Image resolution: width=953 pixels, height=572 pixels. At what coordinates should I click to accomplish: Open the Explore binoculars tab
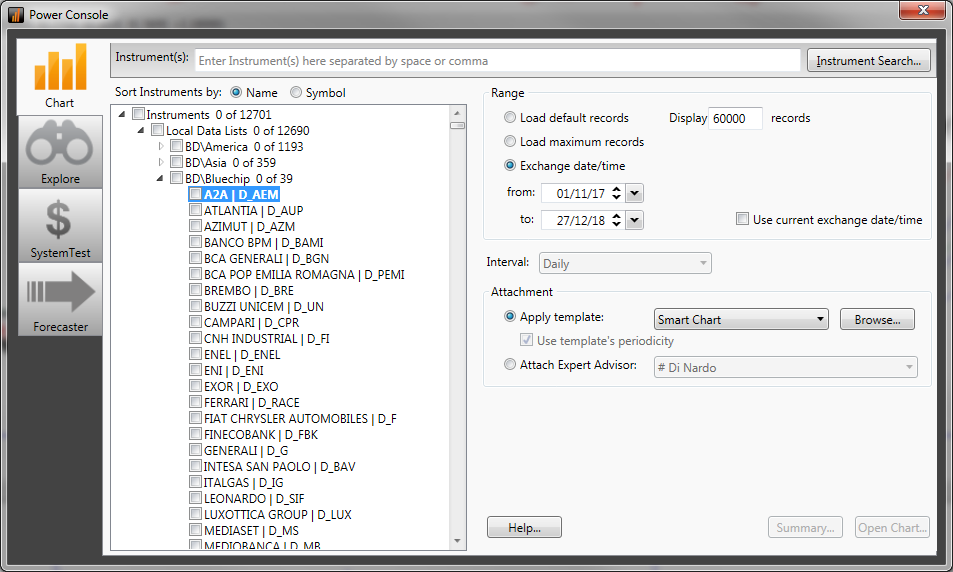click(x=60, y=152)
